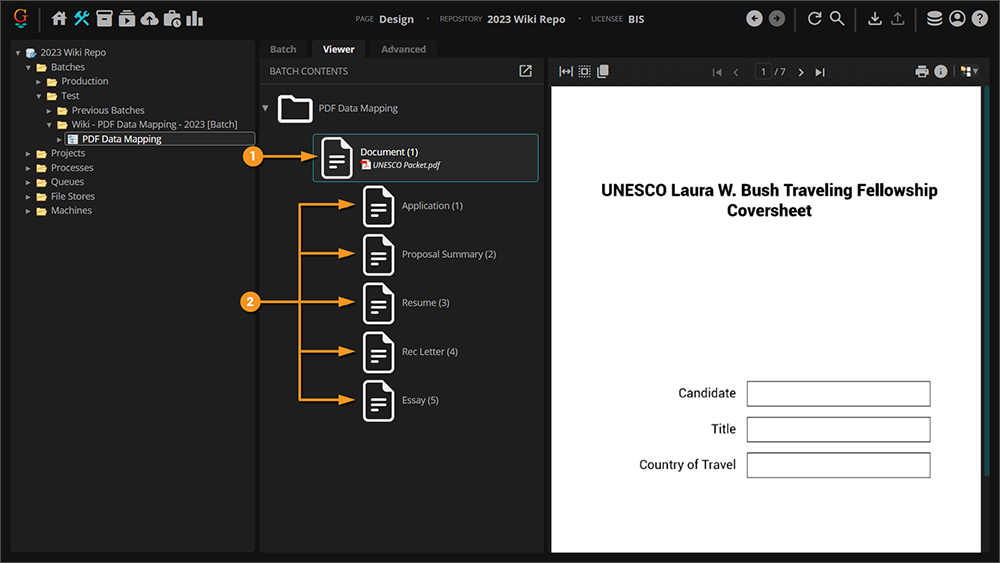Screen dimensions: 1000x563
Task: Collapse Wiki - PDF Data Mapping batch node
Action: 48,125
